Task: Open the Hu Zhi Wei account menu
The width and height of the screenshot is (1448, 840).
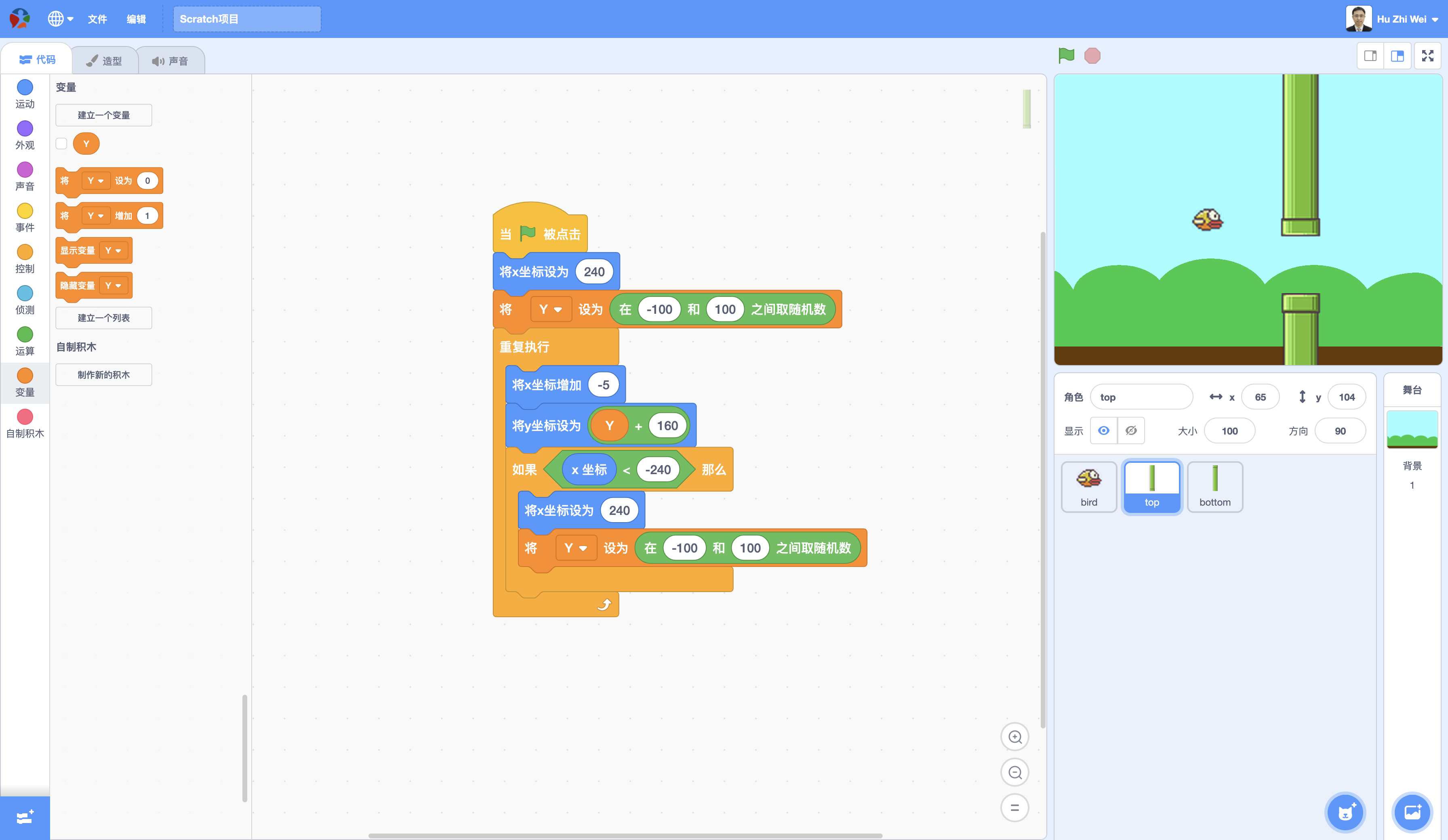Action: click(x=1393, y=19)
